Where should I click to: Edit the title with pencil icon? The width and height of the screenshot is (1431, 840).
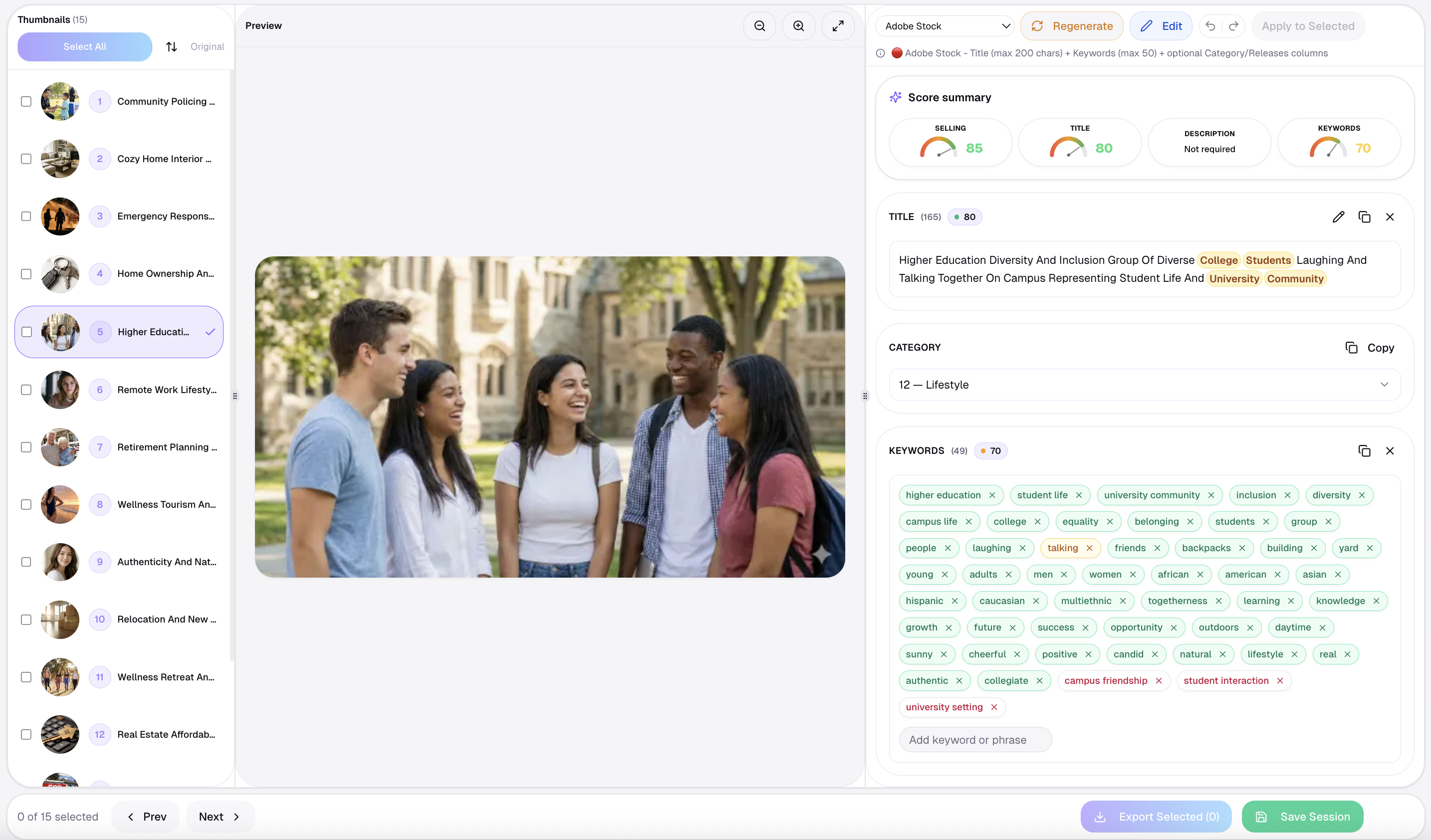[x=1338, y=217]
